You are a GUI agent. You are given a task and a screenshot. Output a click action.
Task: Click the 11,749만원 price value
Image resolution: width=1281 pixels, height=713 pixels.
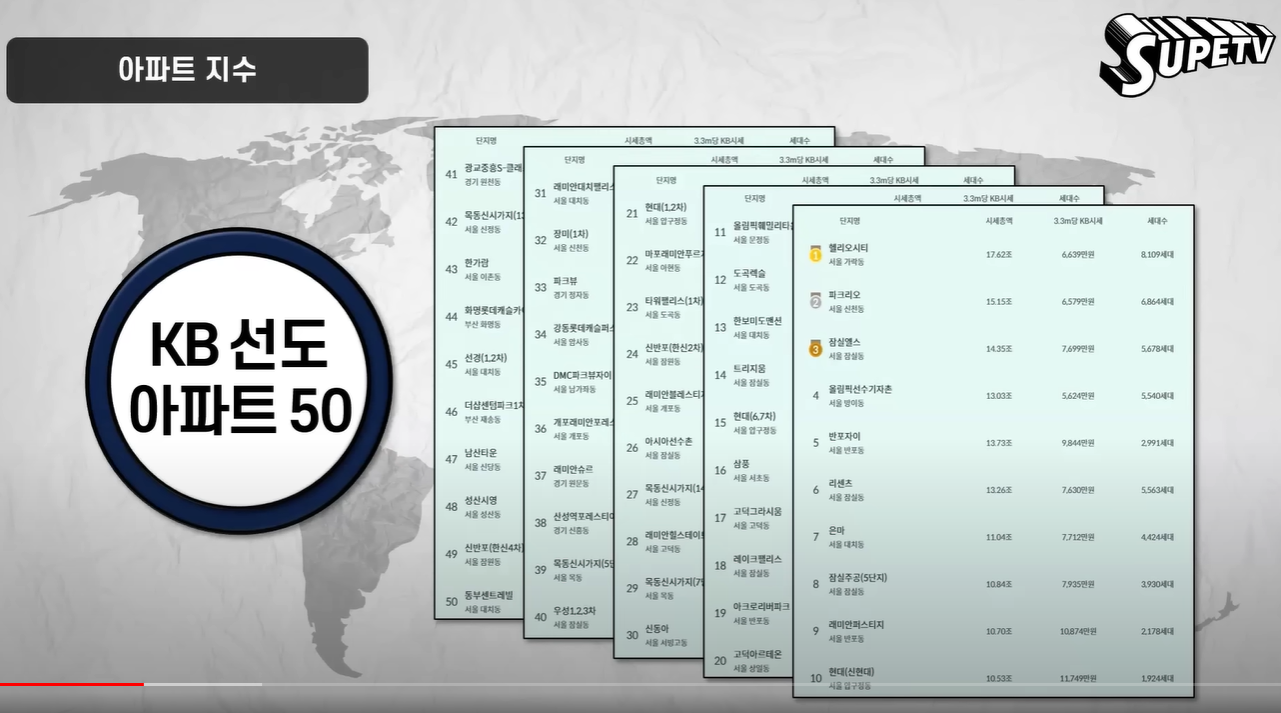tap(1077, 679)
